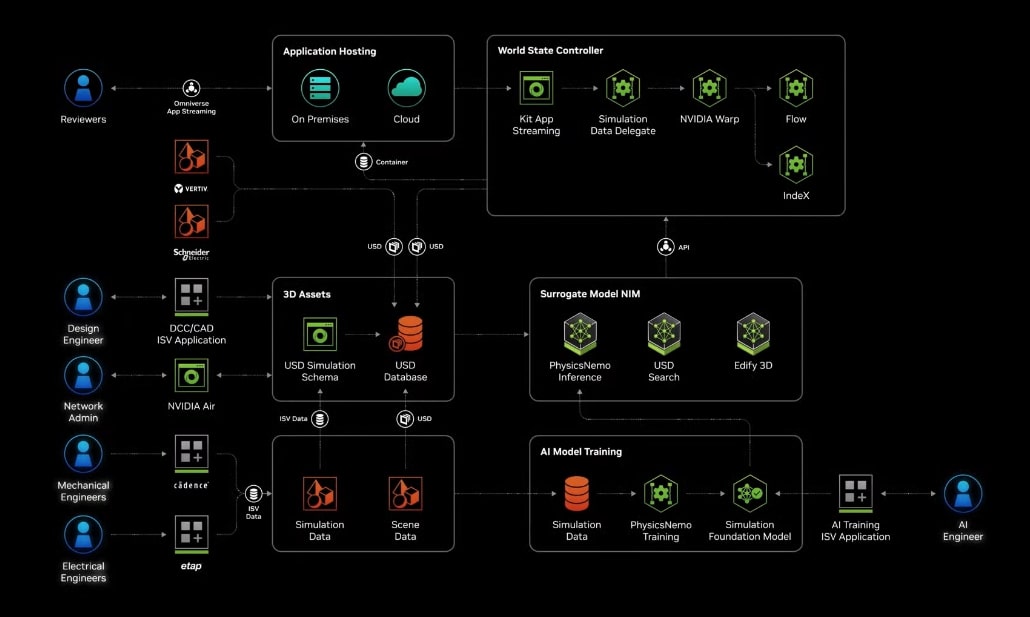Viewport: 1030px width, 617px height.
Task: Select the Kit App Streaming icon
Action: point(536,88)
